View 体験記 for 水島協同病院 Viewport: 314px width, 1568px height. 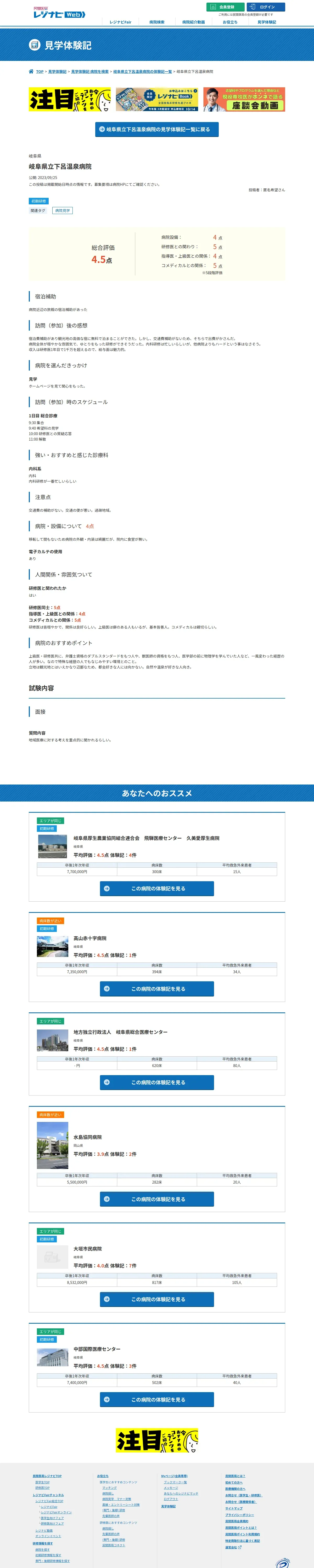click(157, 1200)
